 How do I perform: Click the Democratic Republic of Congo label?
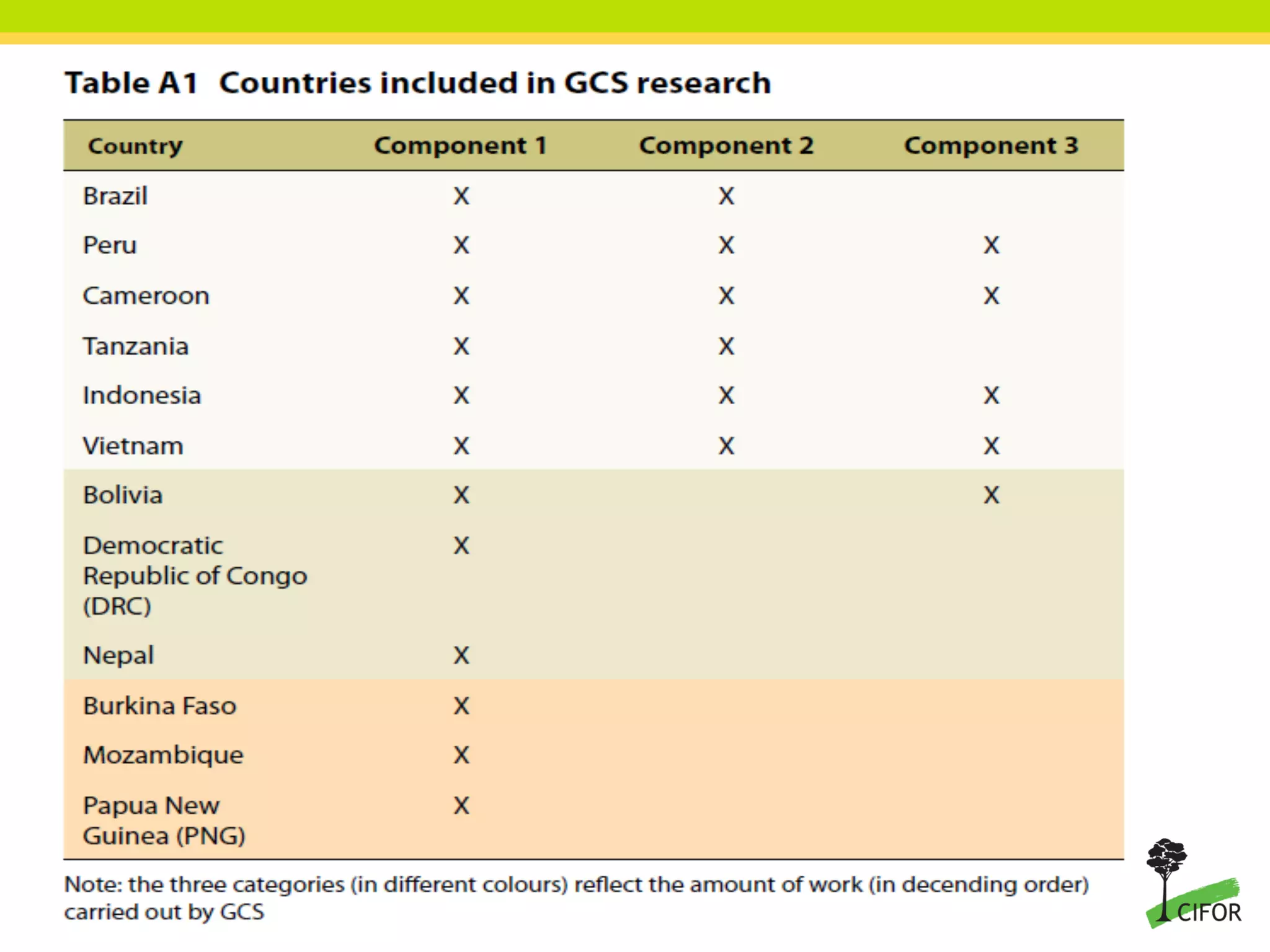(195, 576)
